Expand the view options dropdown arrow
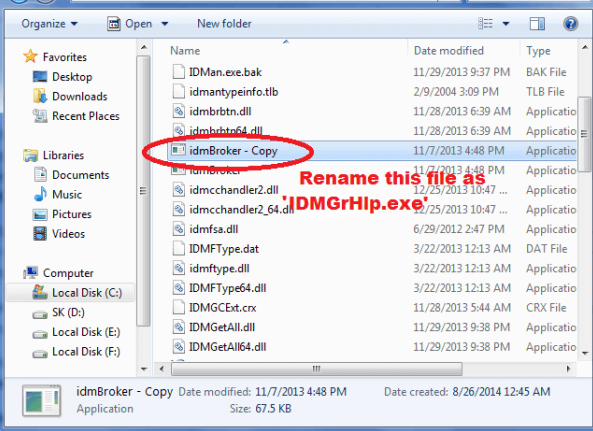 (x=506, y=24)
